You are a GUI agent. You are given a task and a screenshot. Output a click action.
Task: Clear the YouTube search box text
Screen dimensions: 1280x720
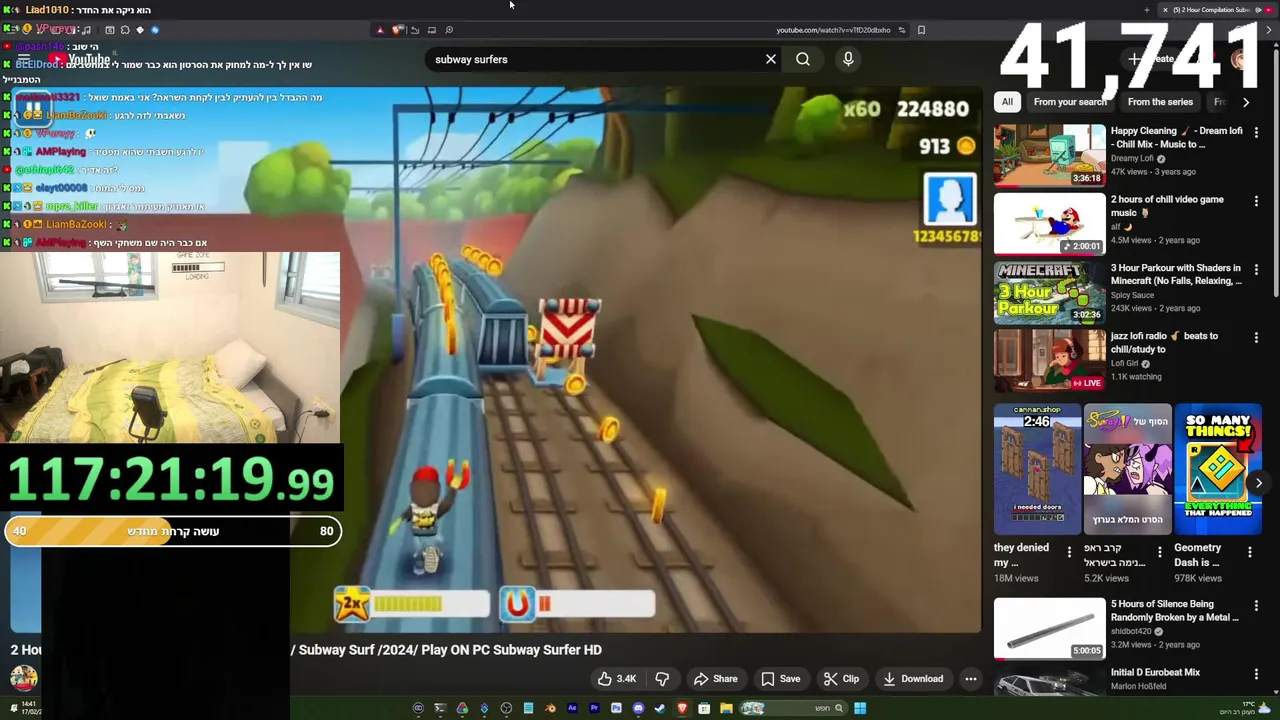click(770, 59)
